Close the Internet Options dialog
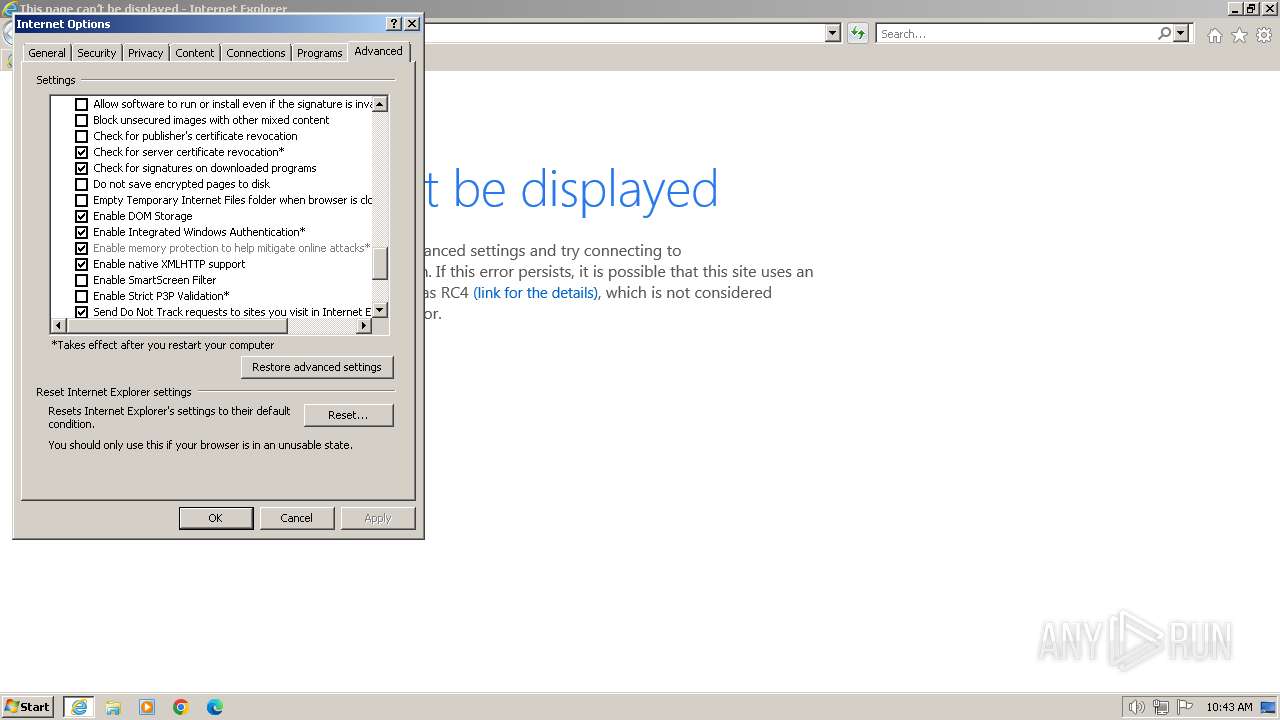This screenshot has width=1280, height=720. pyautogui.click(x=412, y=23)
